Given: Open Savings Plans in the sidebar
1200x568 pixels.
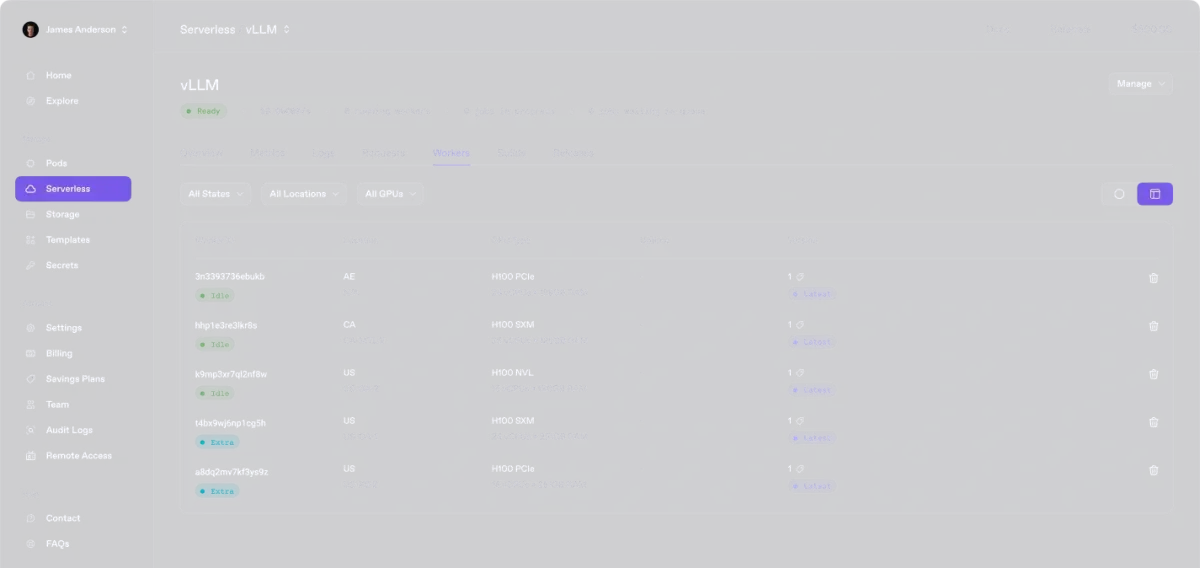Looking at the screenshot, I should pyautogui.click(x=73, y=379).
